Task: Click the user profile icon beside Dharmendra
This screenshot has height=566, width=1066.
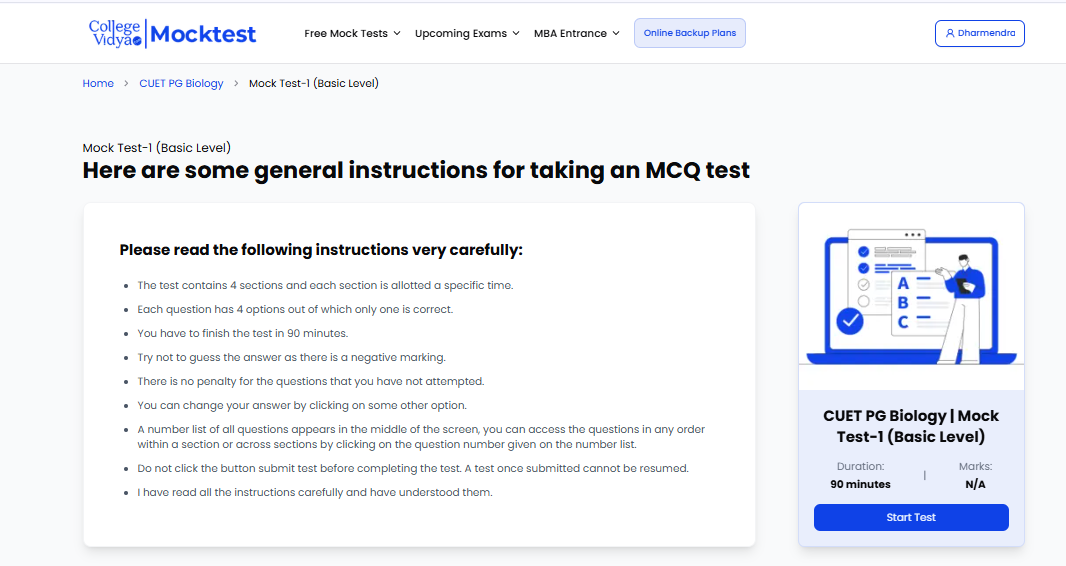Action: (950, 33)
